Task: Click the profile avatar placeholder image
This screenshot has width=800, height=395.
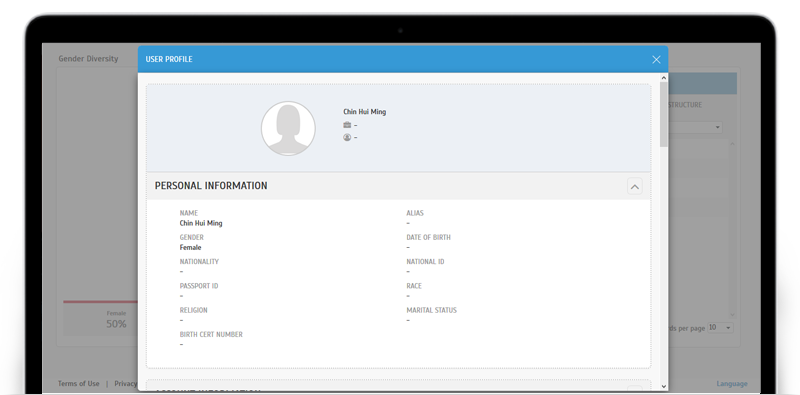Action: (288, 128)
